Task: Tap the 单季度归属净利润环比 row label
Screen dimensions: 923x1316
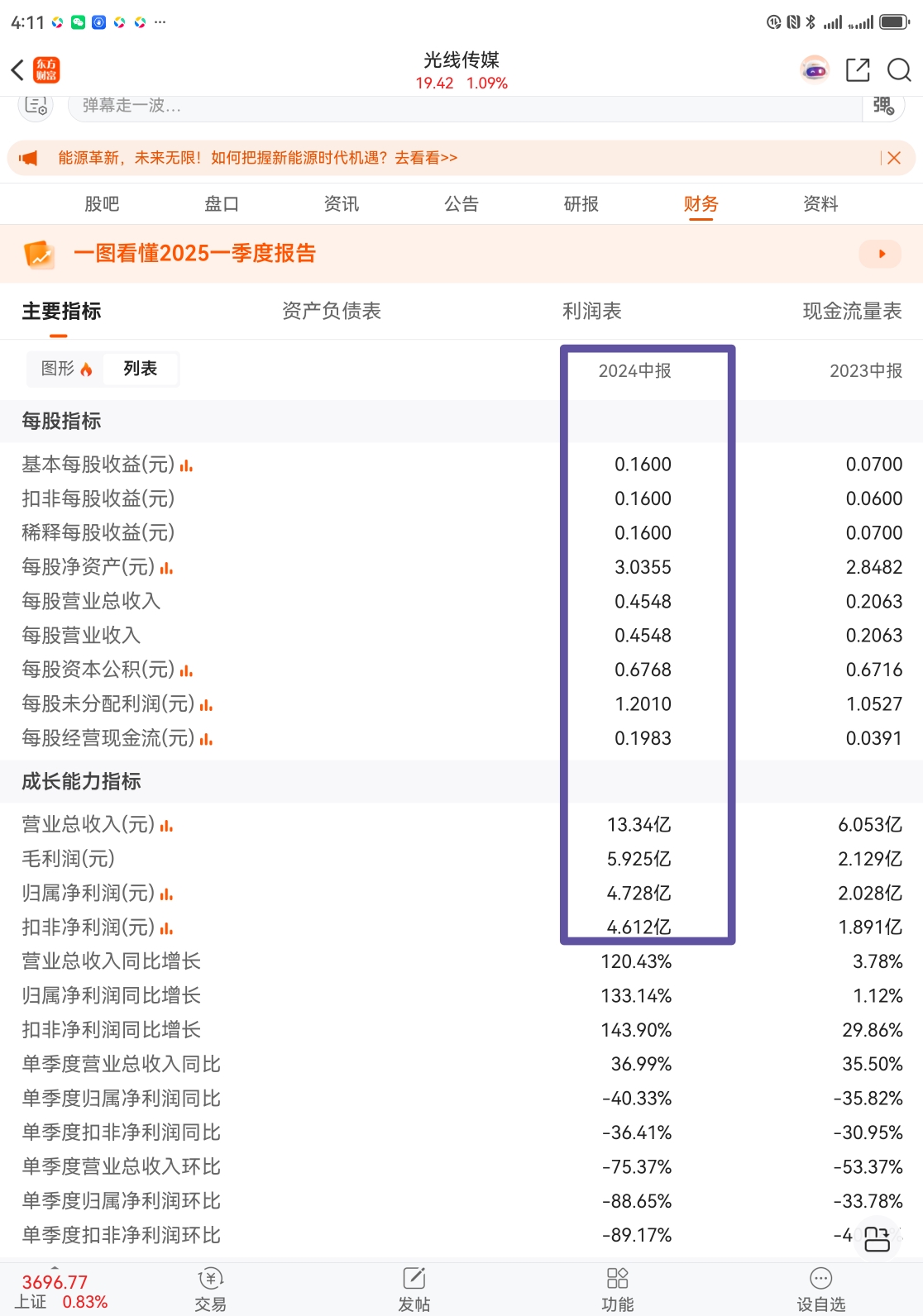Action: [x=122, y=1202]
